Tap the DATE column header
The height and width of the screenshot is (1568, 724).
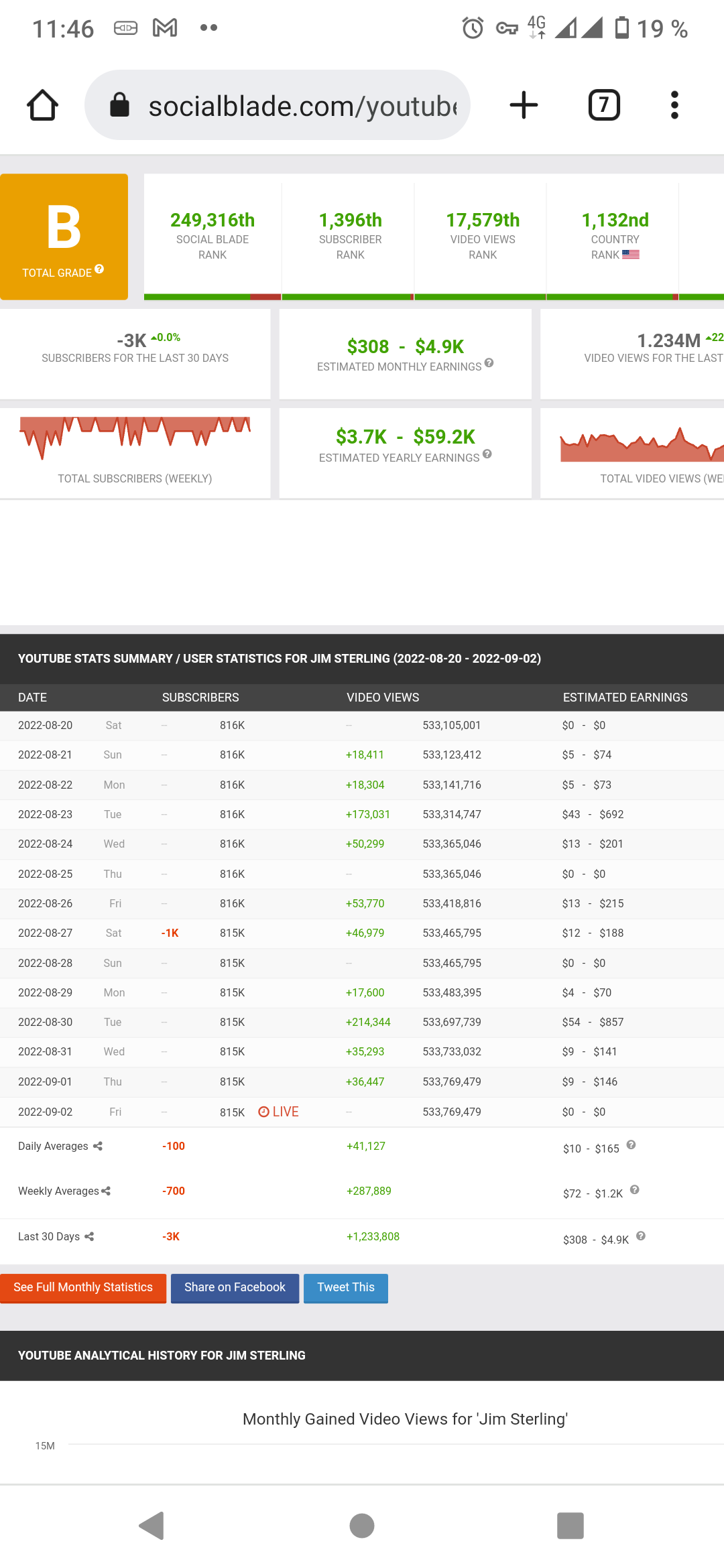point(32,698)
